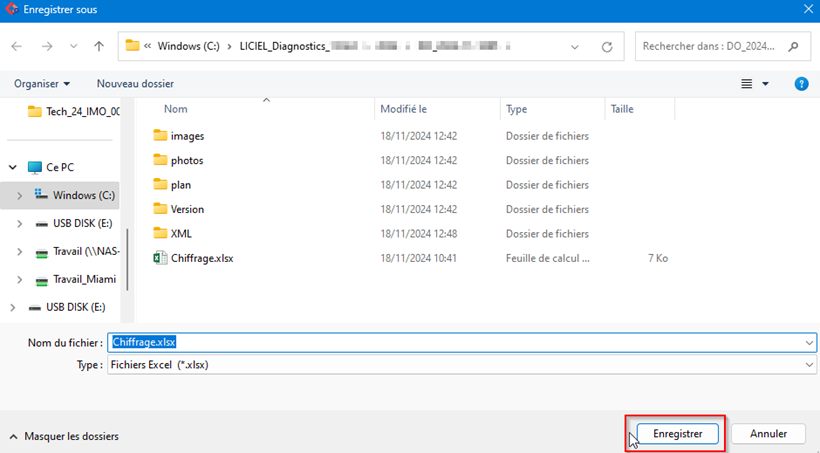820x453 pixels.
Task: Expand Windows (C:) in the tree
Action: tap(19, 196)
